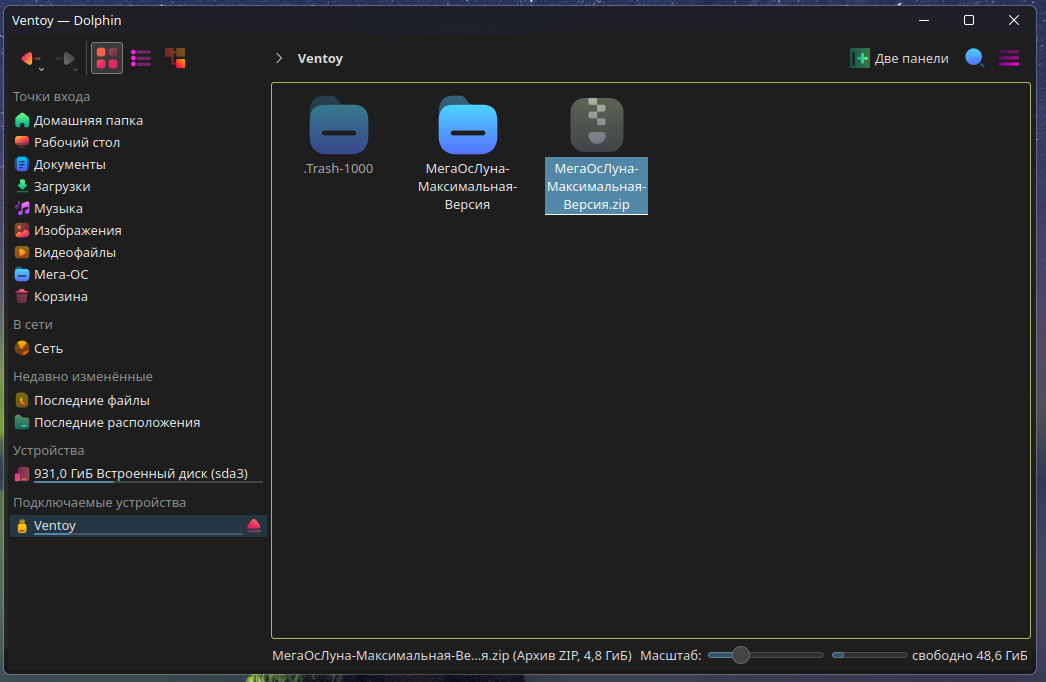Browse "Сеть" network place
This screenshot has height=682, width=1046.
138,348
